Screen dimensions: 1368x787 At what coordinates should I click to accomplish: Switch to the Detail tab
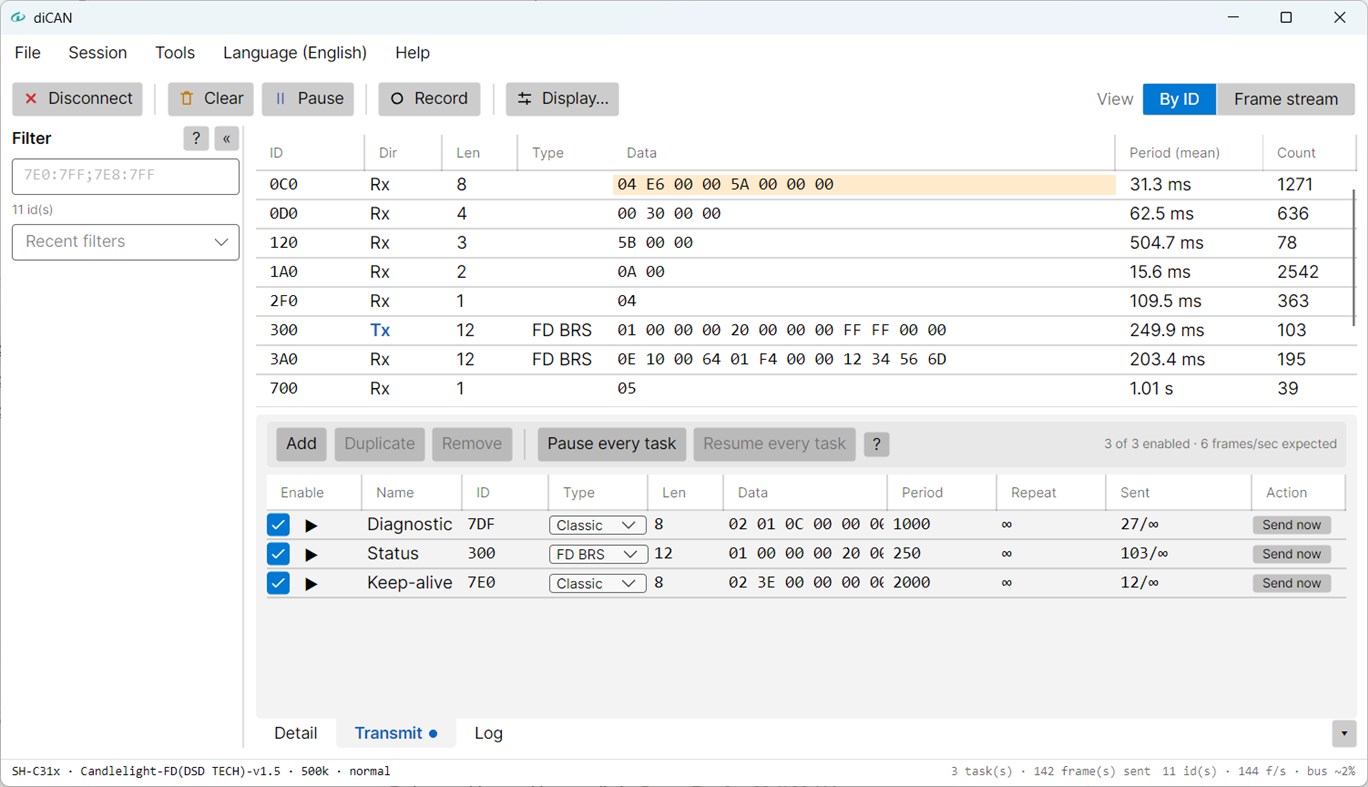pyautogui.click(x=296, y=733)
